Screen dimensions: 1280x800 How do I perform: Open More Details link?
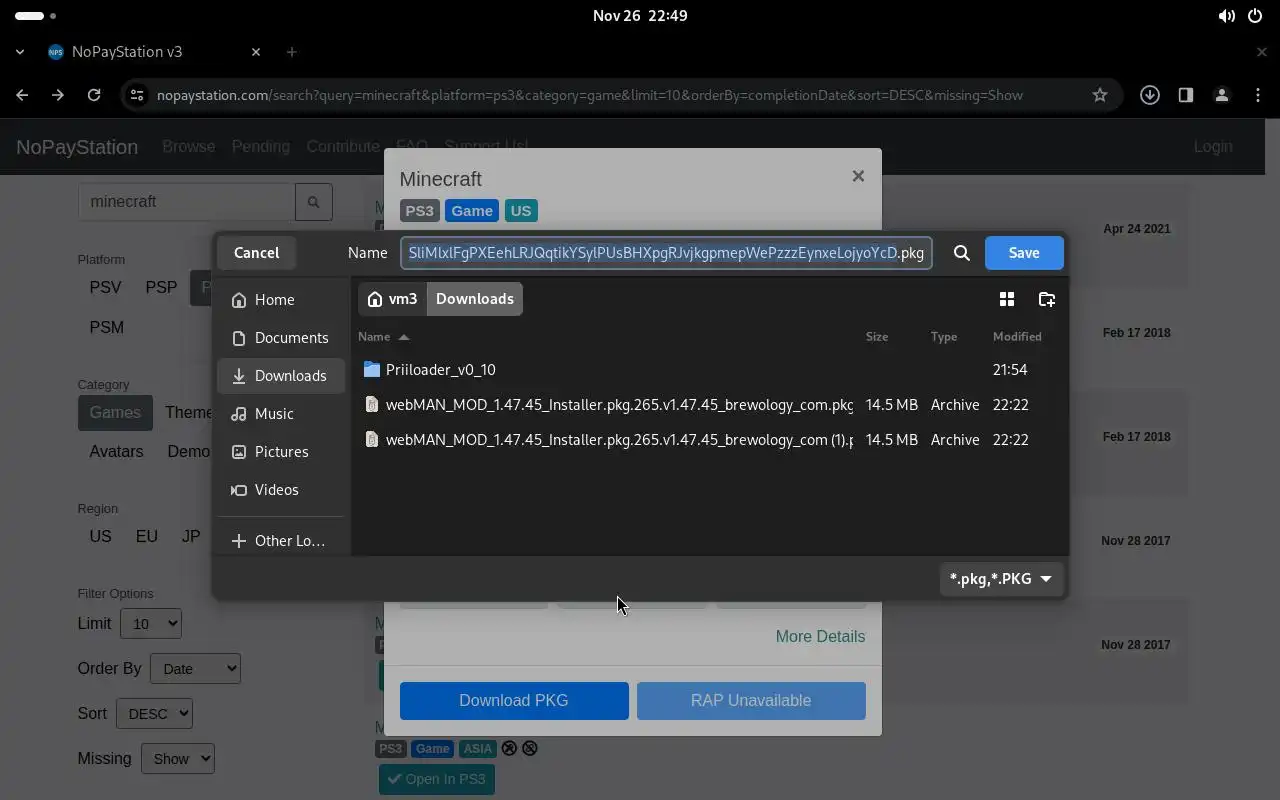tap(820, 637)
